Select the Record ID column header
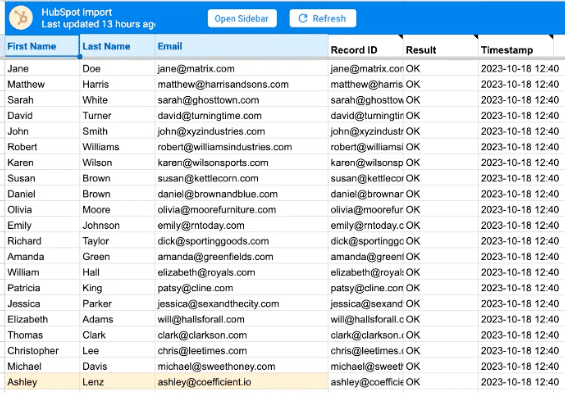Viewport: 565px width, 393px height. [366, 46]
